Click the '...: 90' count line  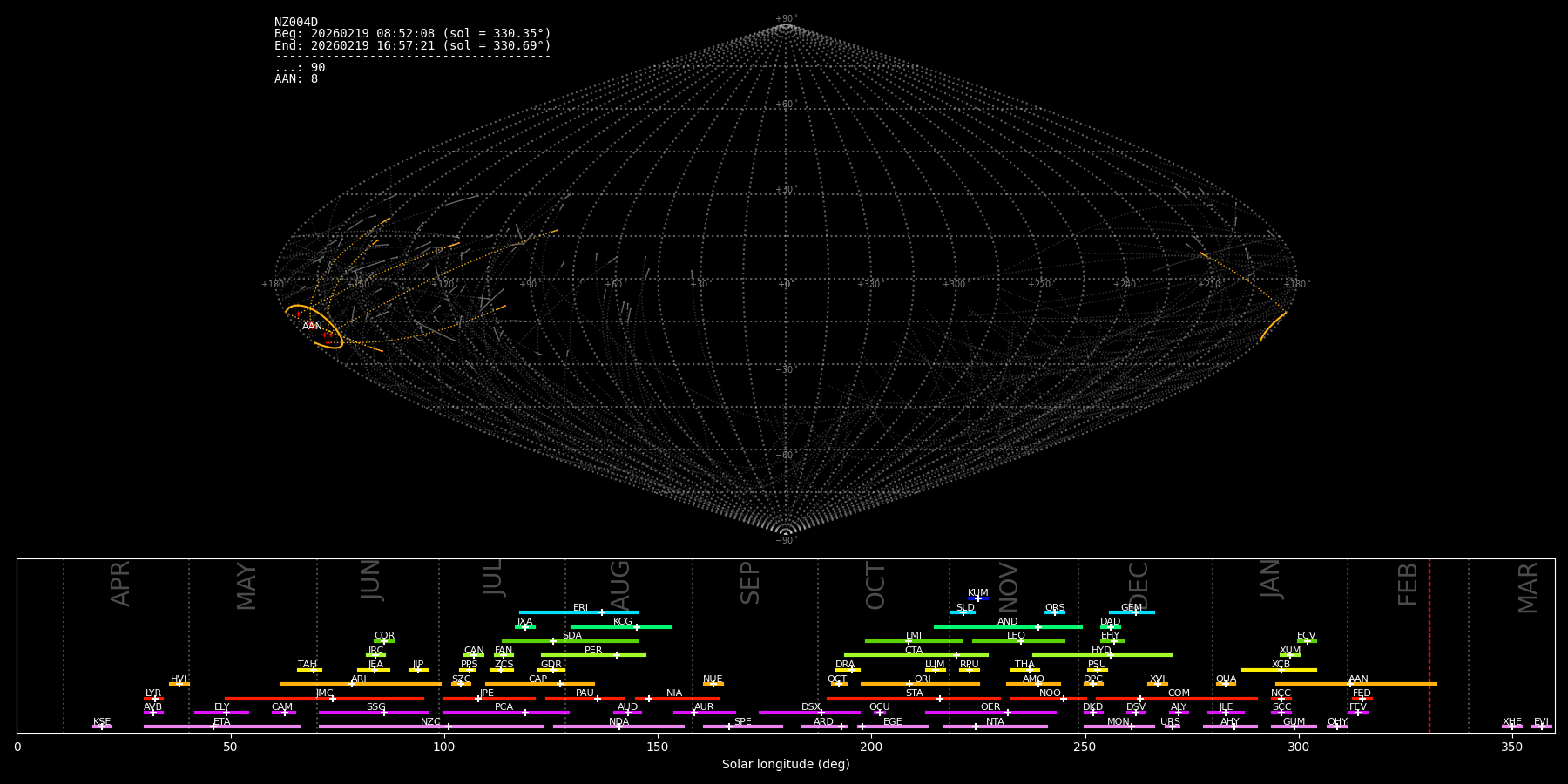[x=300, y=68]
